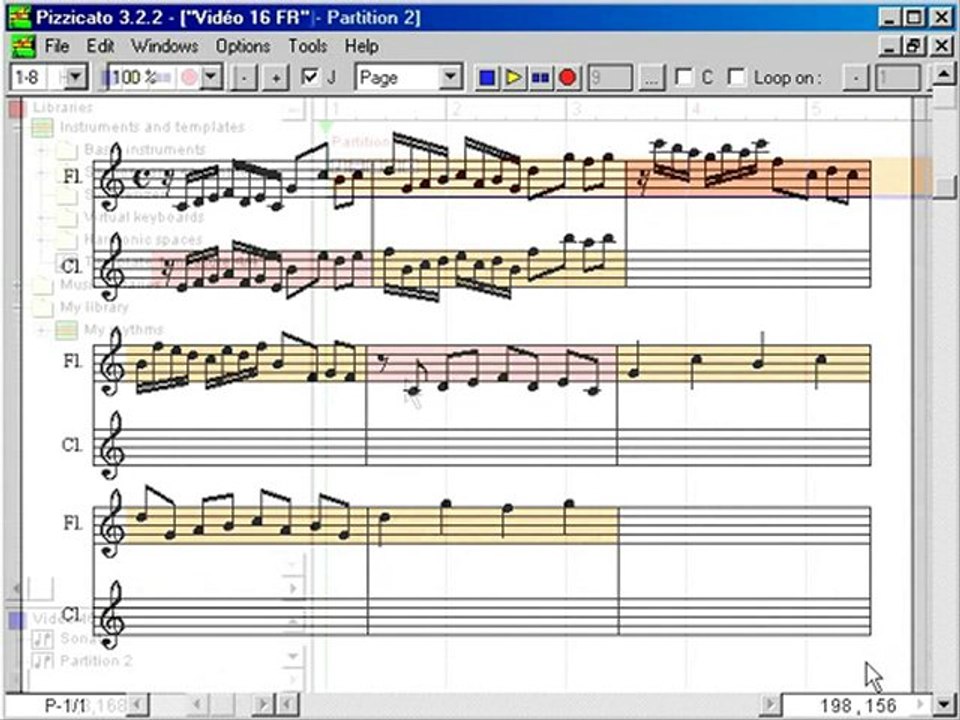
Task: Click the orange highlighted third flute measure
Action: [748, 178]
